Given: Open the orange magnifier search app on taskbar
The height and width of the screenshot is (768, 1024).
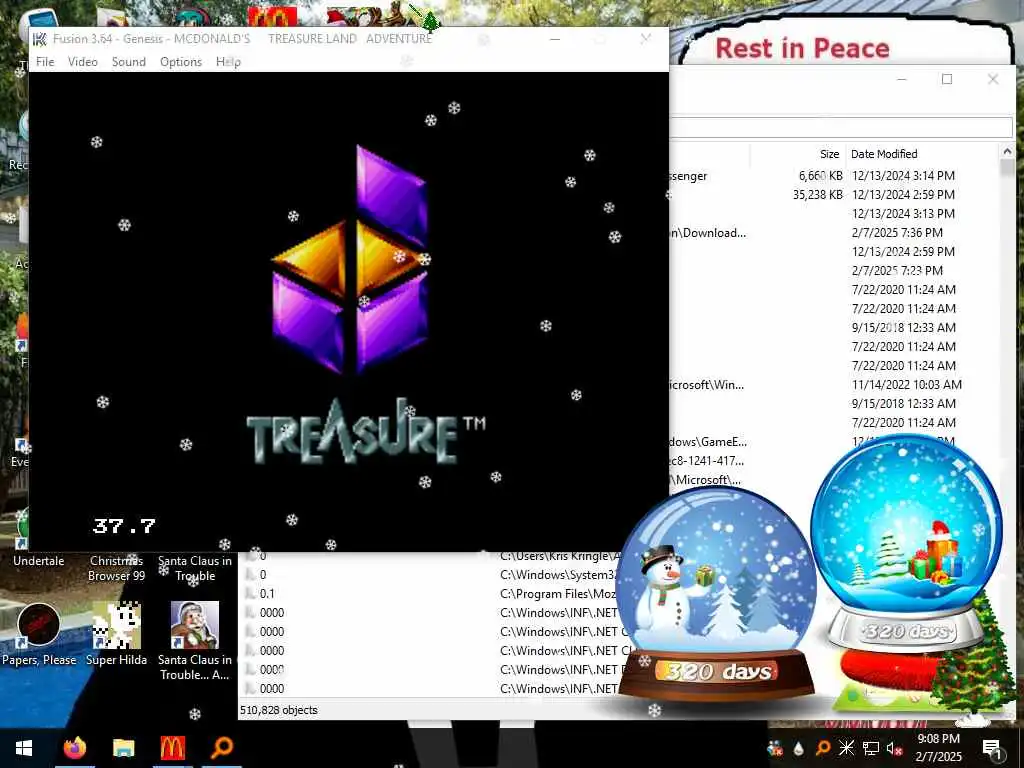Looking at the screenshot, I should click(x=221, y=748).
